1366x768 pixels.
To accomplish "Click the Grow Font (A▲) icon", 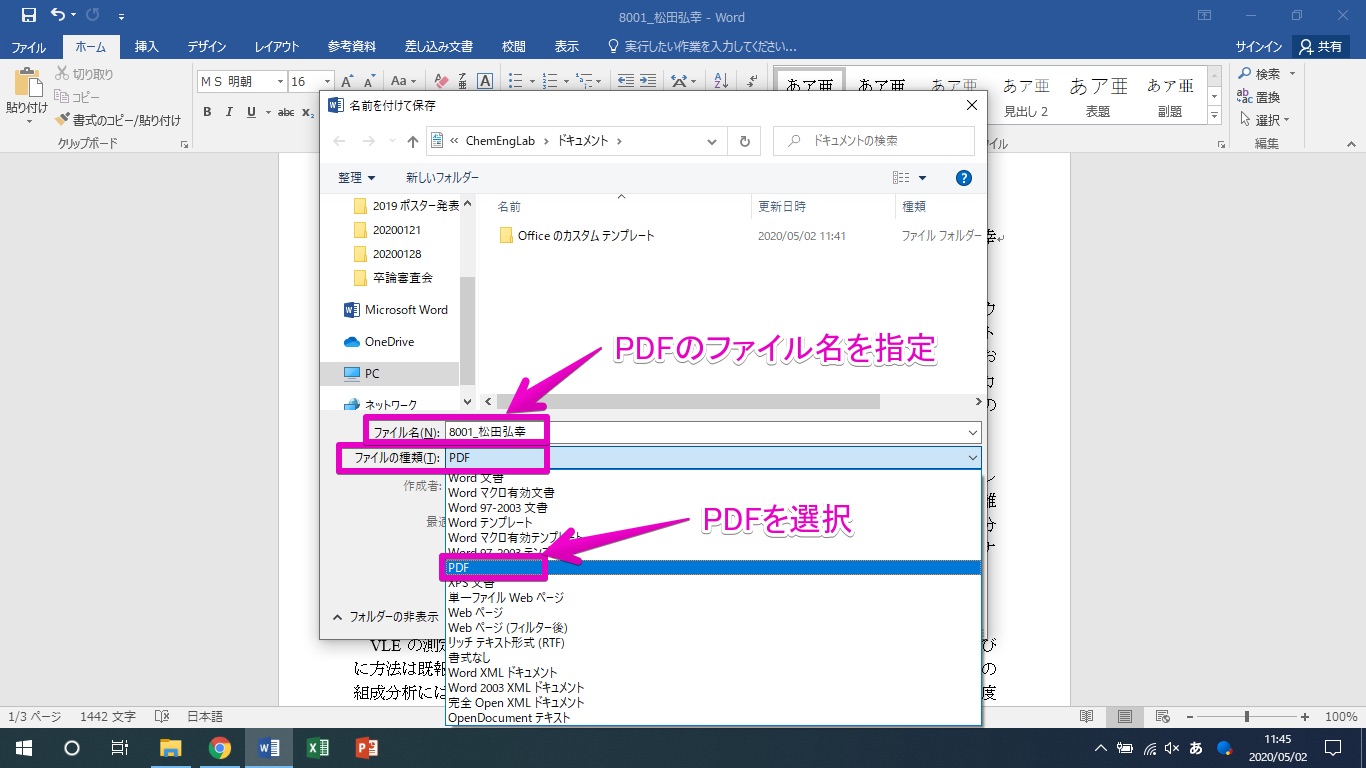I will [x=347, y=81].
